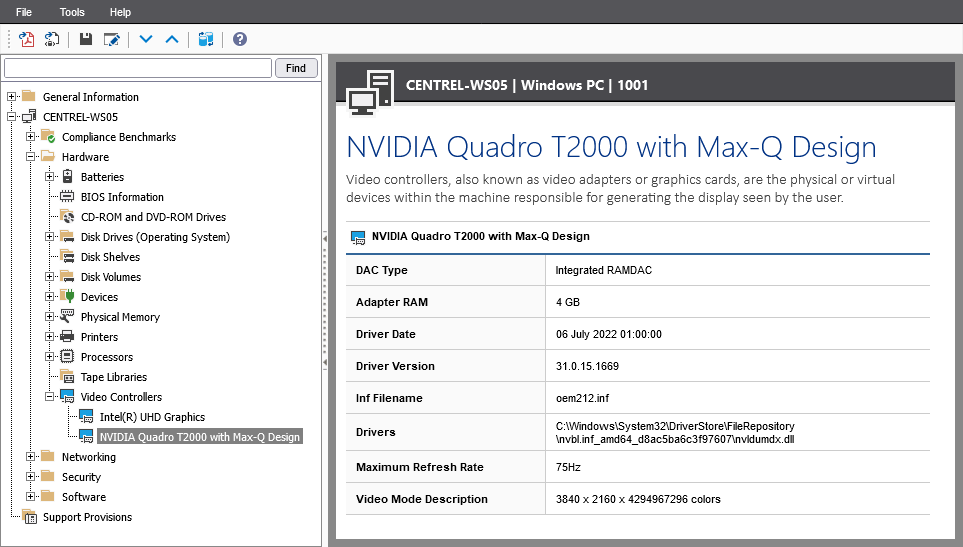Click the Printers icon in tree

coord(67,336)
